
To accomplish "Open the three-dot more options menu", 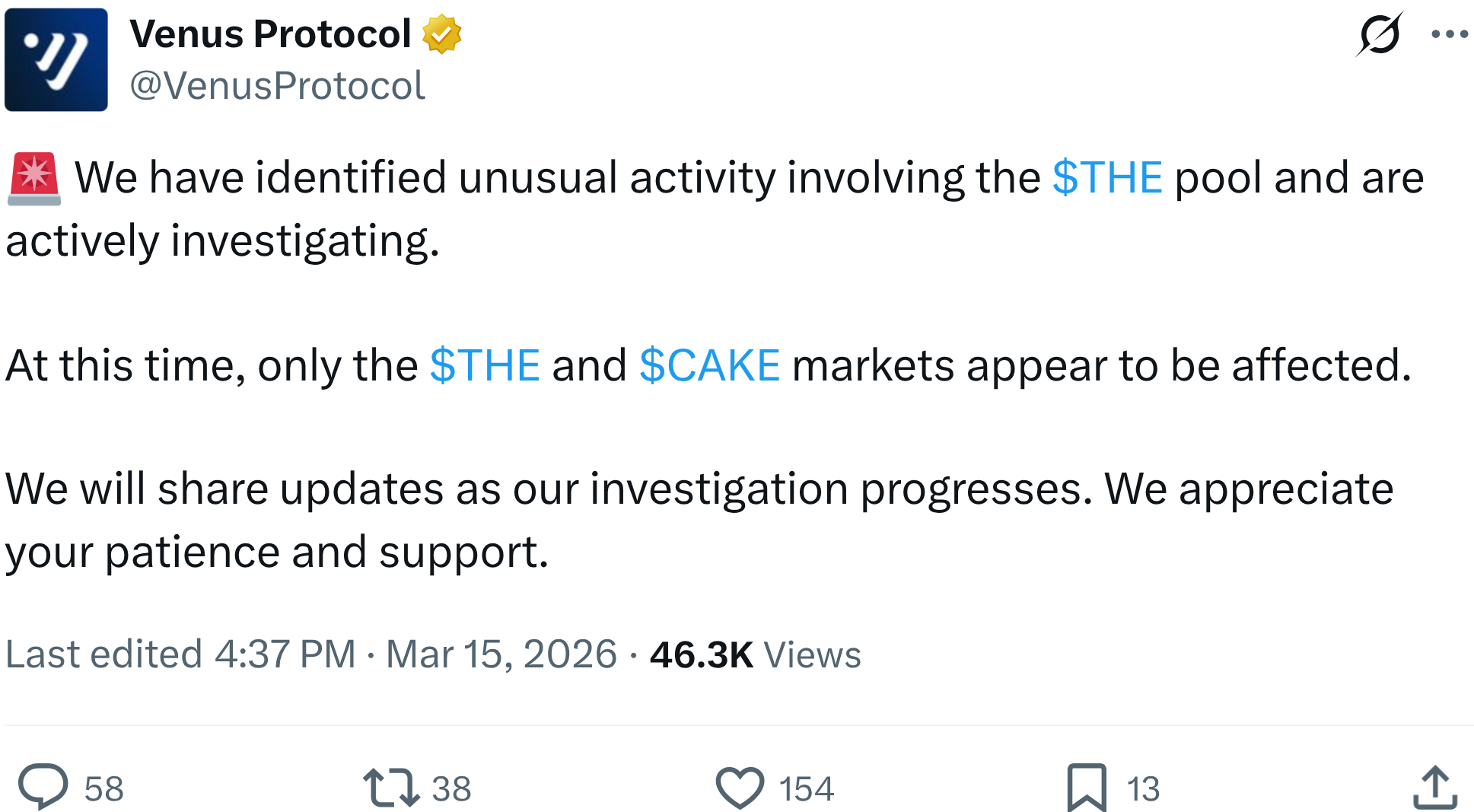I will pyautogui.click(x=1449, y=34).
